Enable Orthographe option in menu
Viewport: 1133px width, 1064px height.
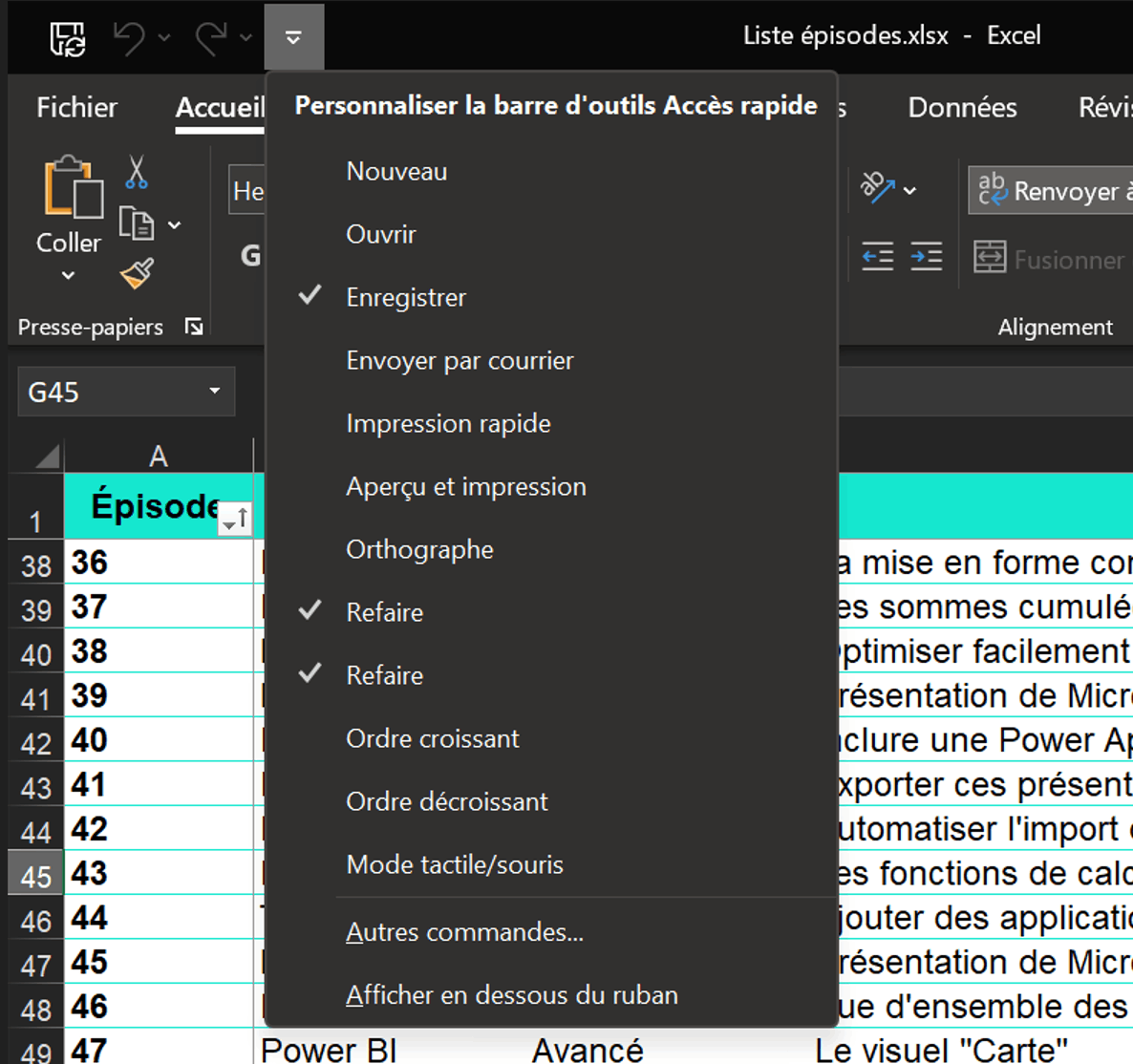click(x=551, y=549)
